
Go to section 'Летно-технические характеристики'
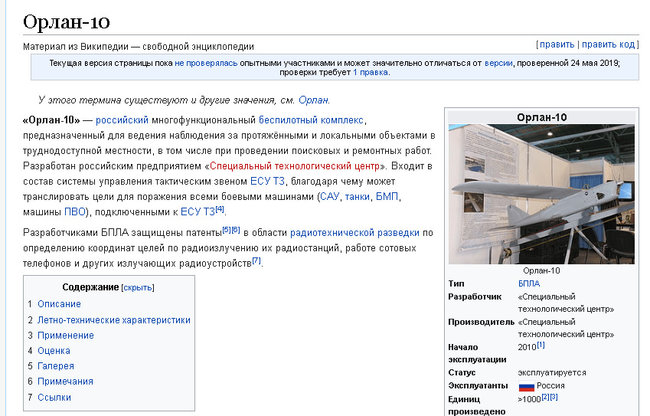(114, 320)
